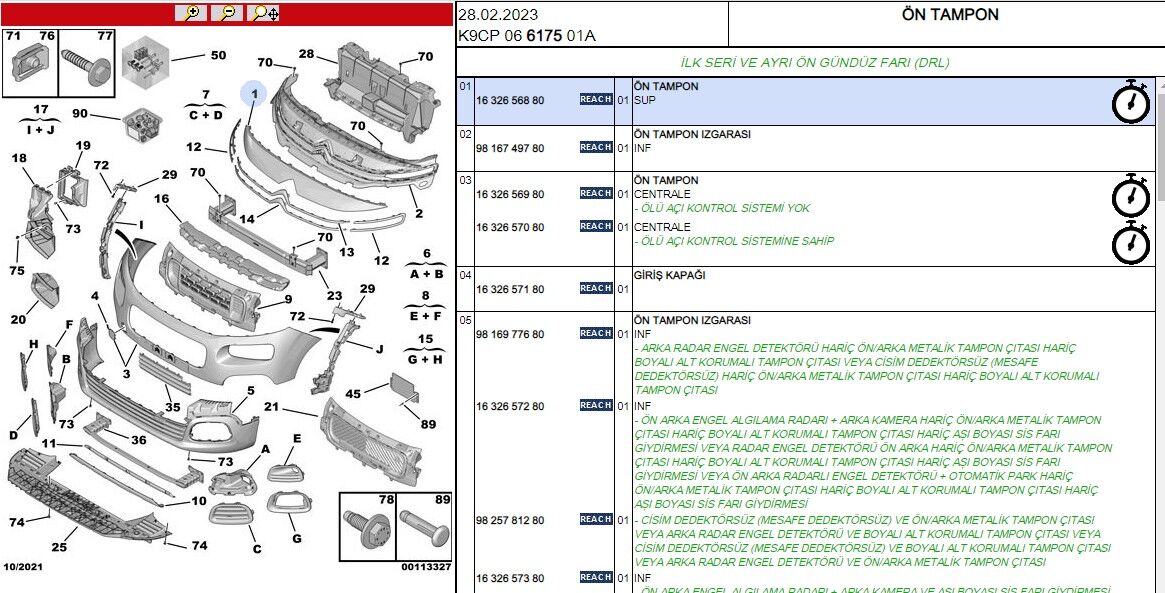Click the hardware kit image labeled 50
Image resolution: width=1165 pixels, height=593 pixels.
click(x=147, y=60)
